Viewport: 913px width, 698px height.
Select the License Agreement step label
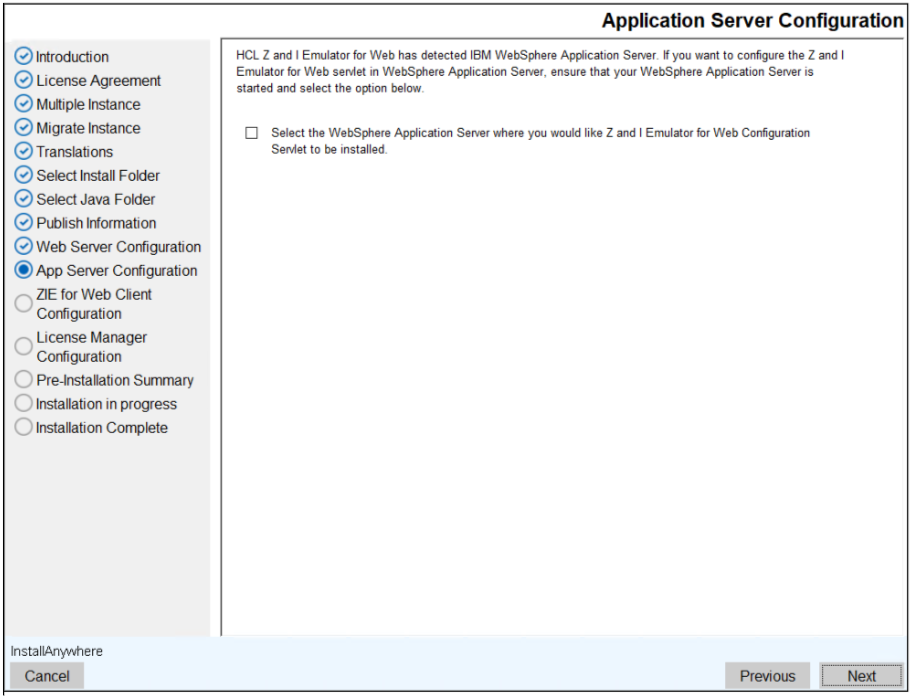[x=98, y=81]
